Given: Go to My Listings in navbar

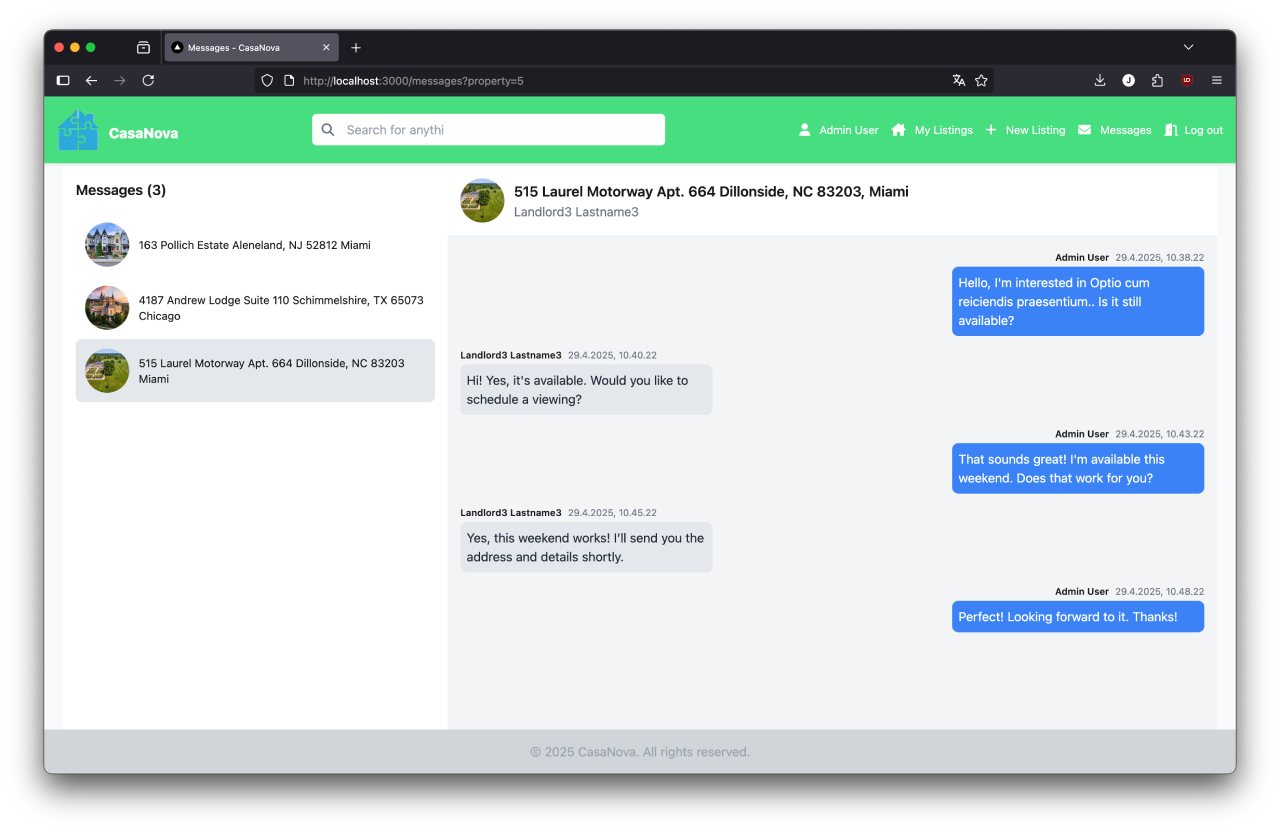Looking at the screenshot, I should pos(932,130).
